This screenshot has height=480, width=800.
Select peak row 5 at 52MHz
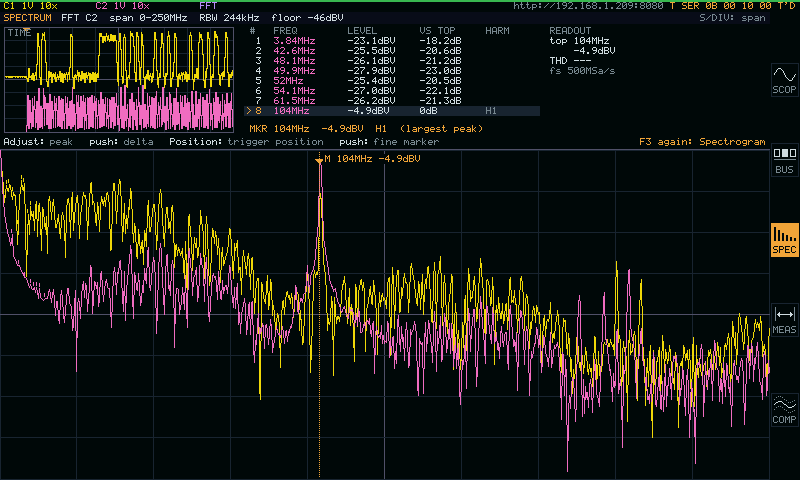point(392,81)
